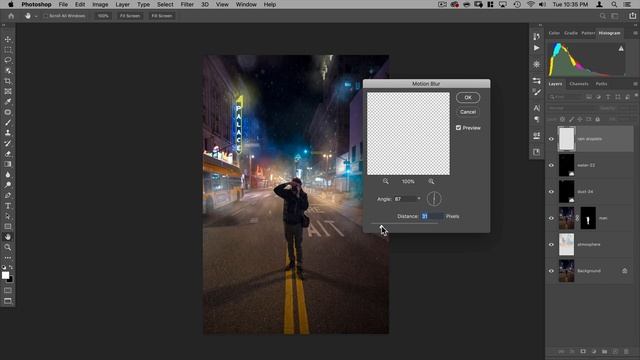This screenshot has width=640, height=360.
Task: Toggle Scroll All Windows checkbox
Action: tap(46, 16)
